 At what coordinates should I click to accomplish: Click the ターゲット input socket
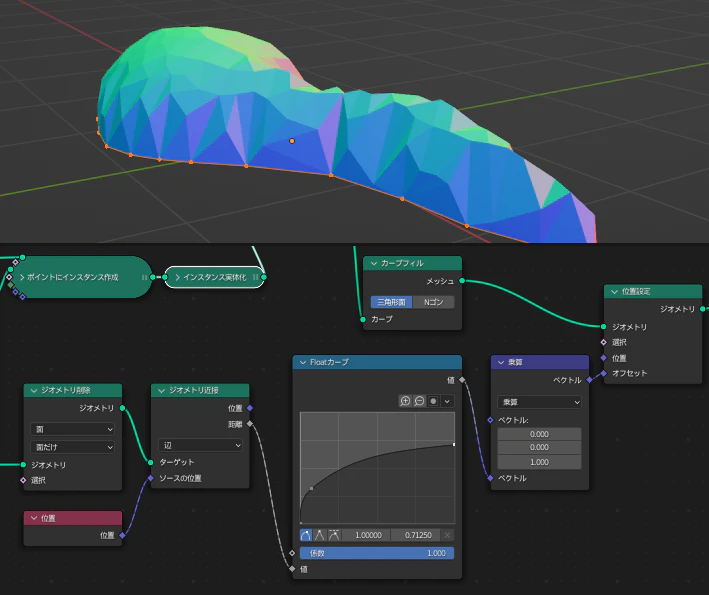[x=151, y=462]
